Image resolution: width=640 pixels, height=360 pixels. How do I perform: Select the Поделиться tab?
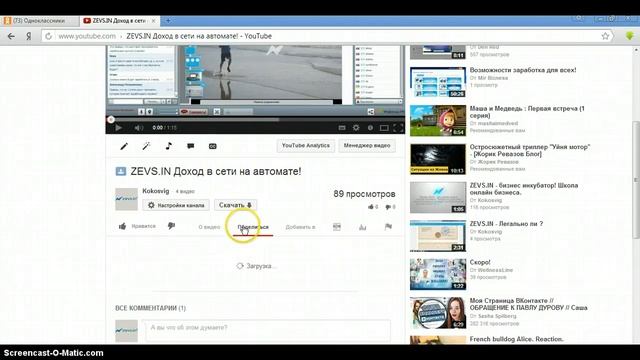[253, 227]
